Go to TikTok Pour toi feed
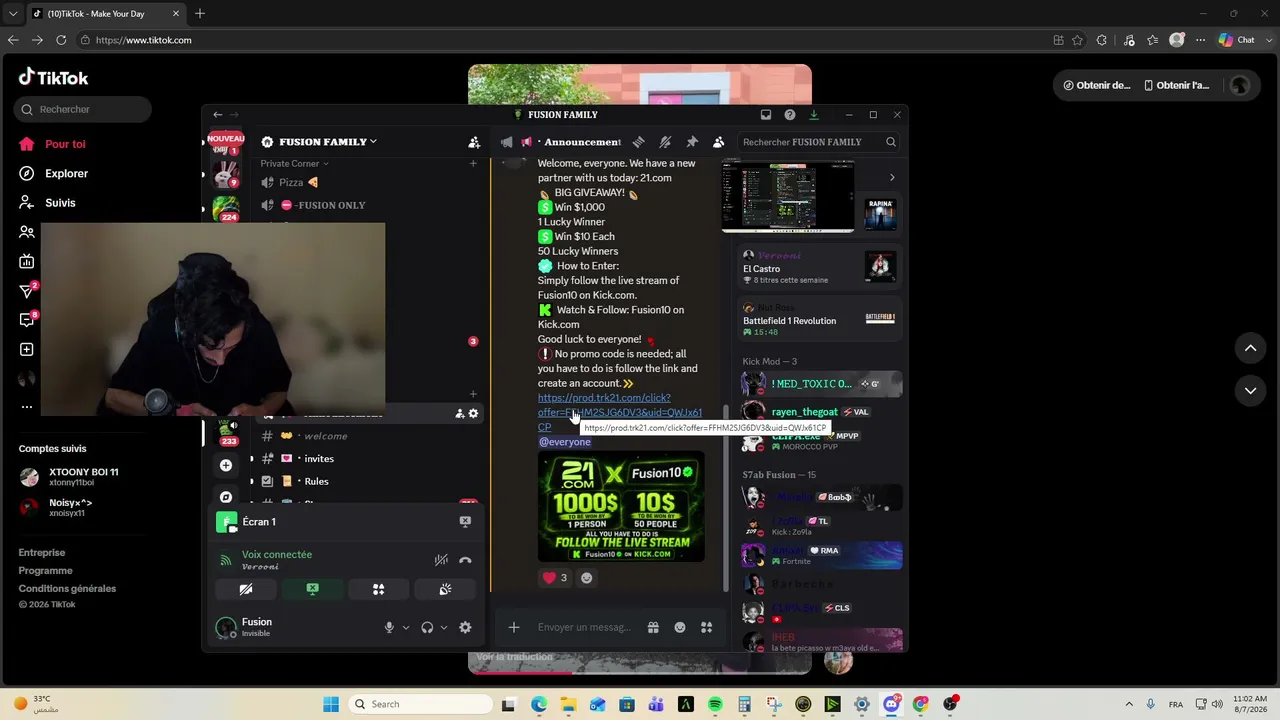 tap(53, 144)
